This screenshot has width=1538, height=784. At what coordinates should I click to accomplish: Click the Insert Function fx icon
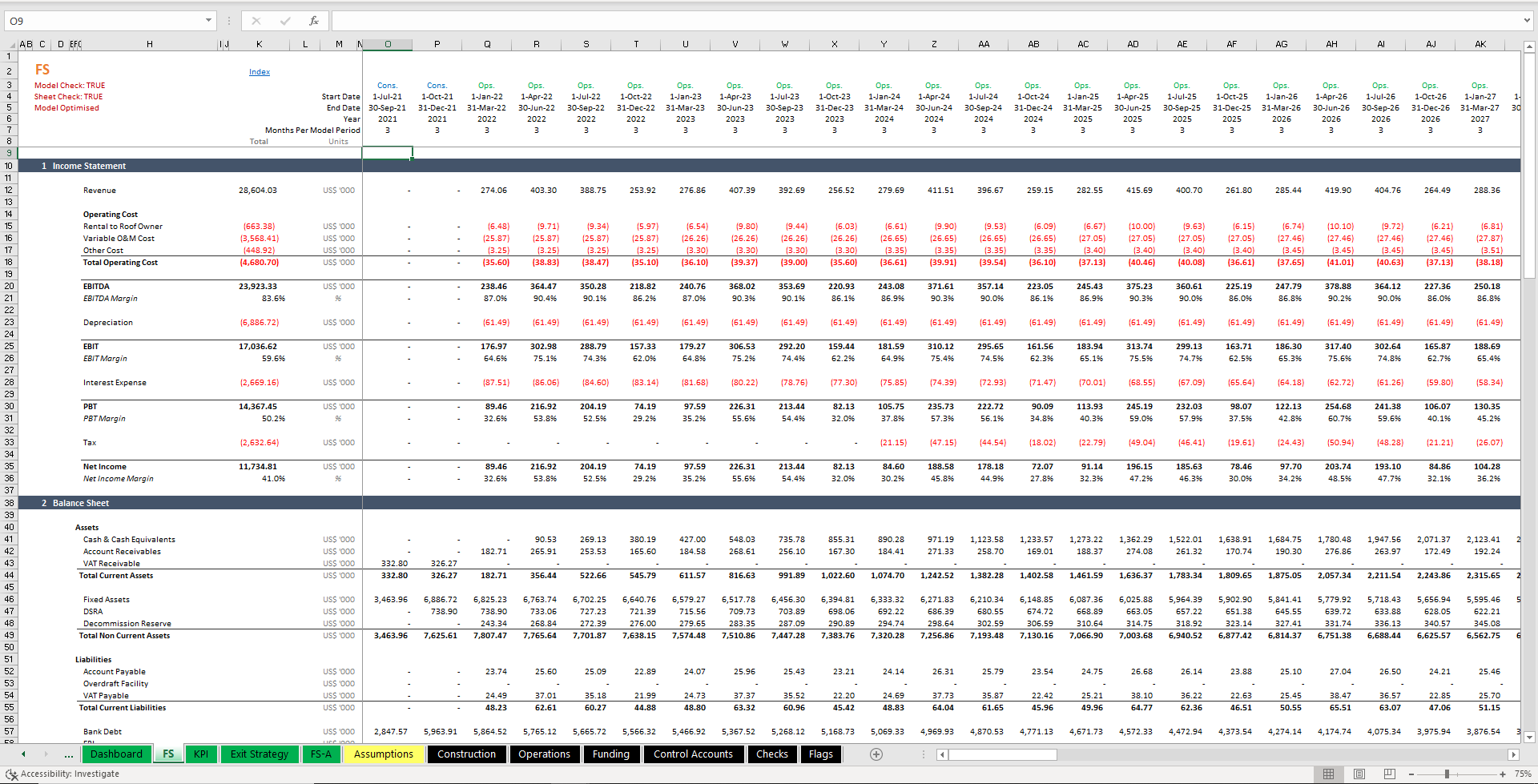coord(313,21)
